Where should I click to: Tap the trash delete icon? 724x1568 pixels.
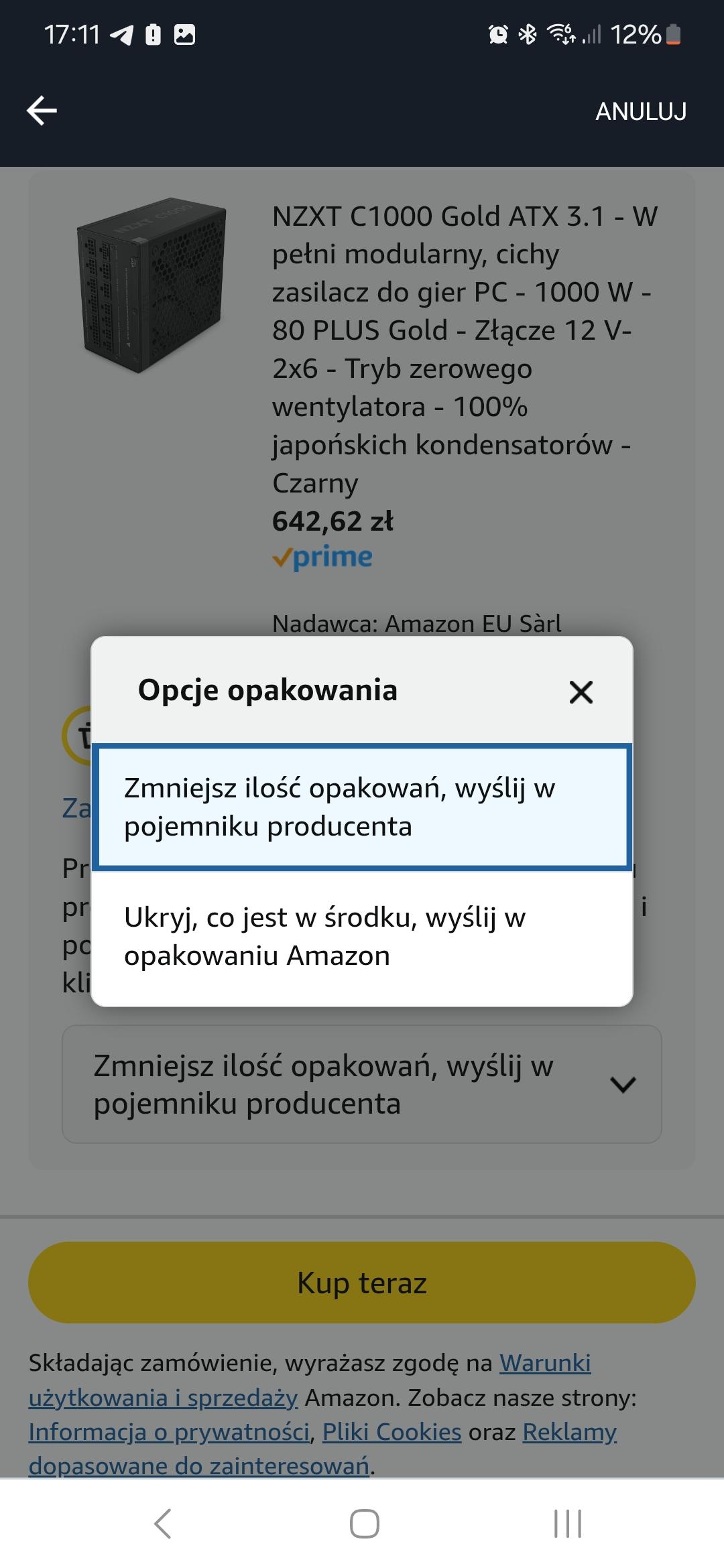[79, 736]
